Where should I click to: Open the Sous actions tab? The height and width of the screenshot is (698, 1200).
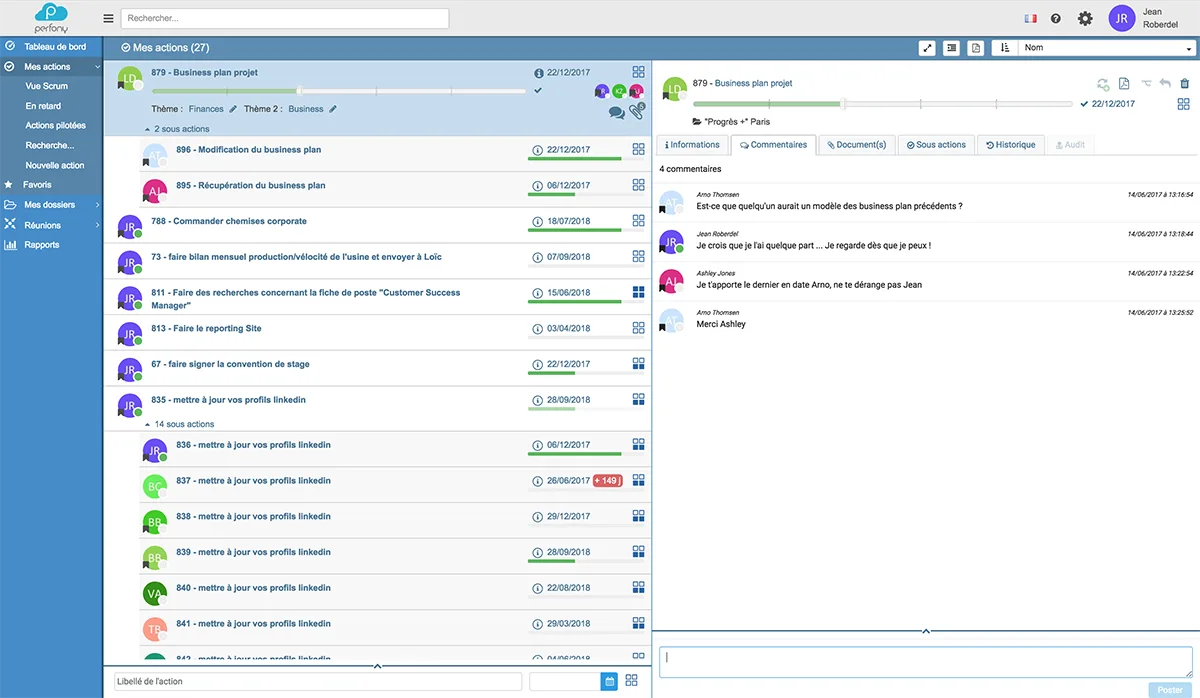coord(936,145)
